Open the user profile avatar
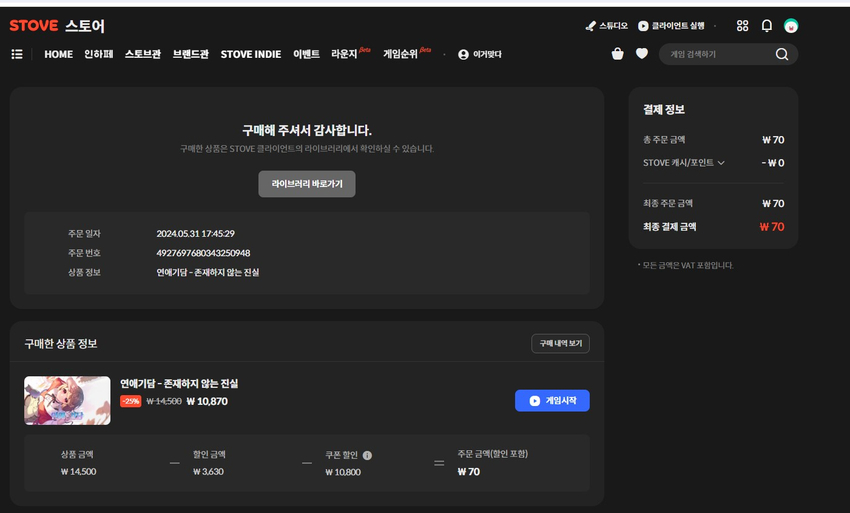The width and height of the screenshot is (850, 513). (x=791, y=25)
